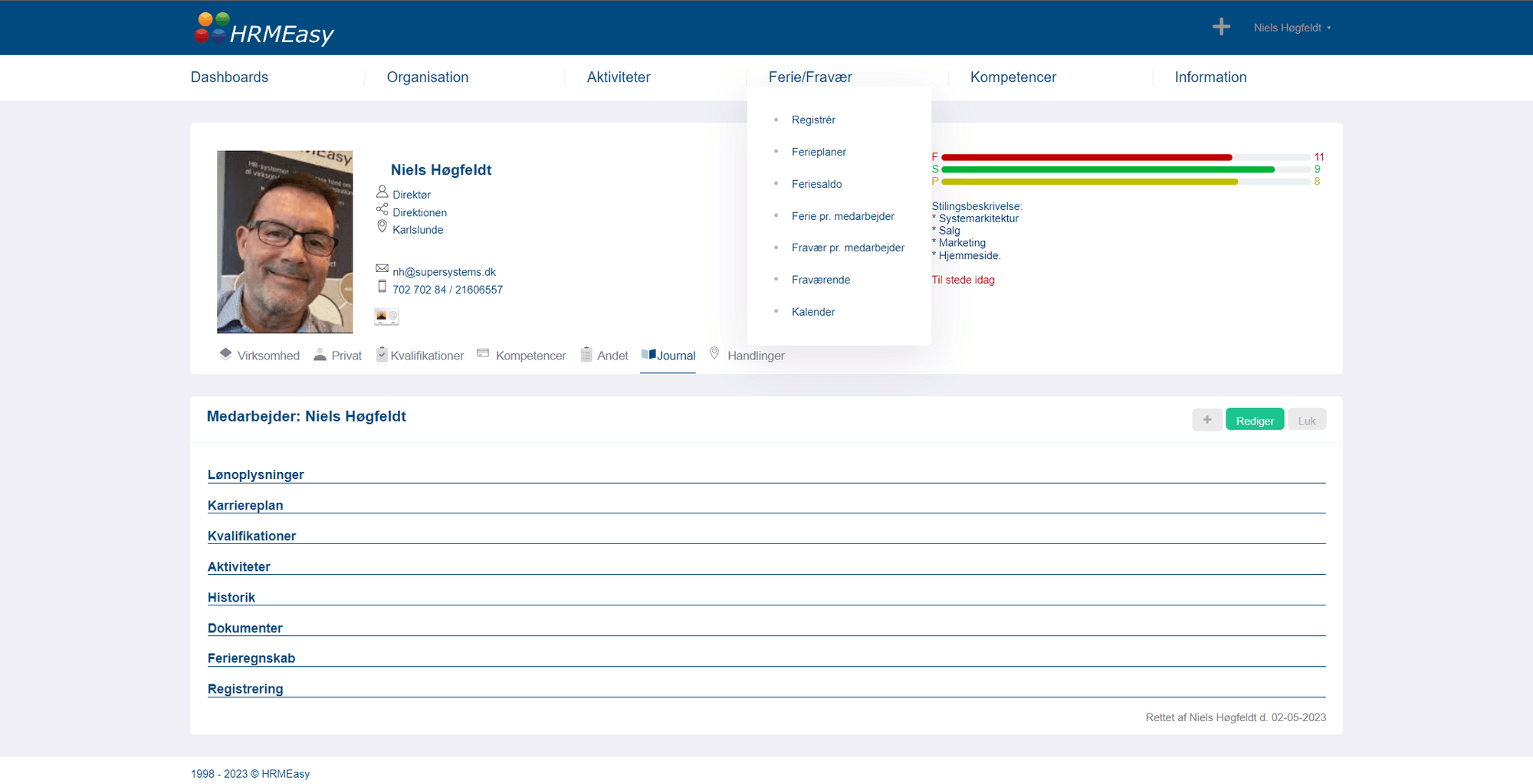Select Feriesaldo menu entry

(816, 184)
